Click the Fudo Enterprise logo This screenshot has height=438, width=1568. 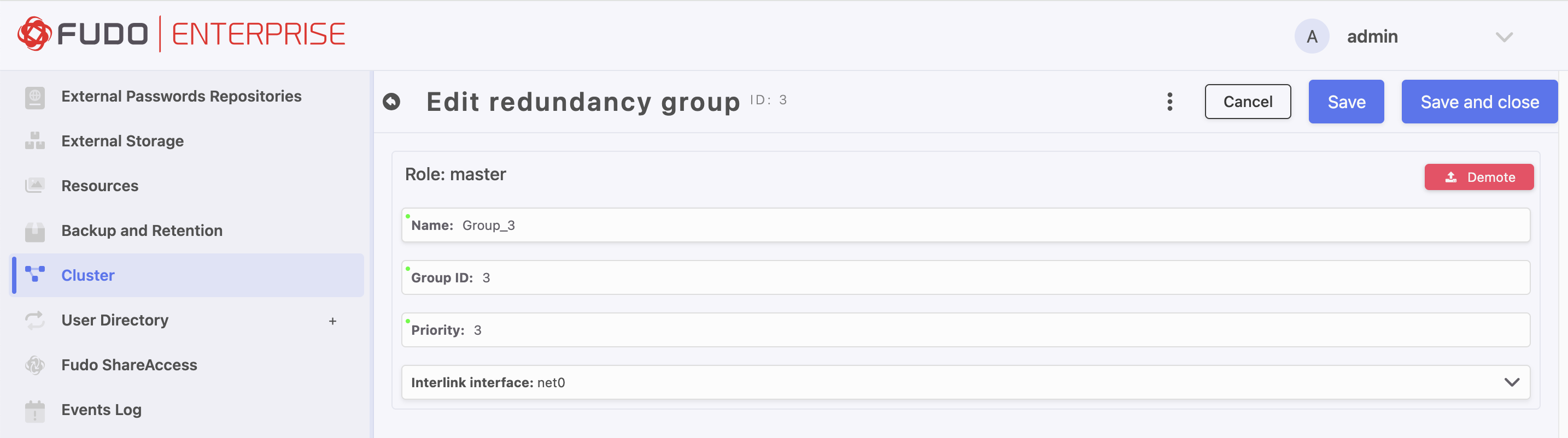pyautogui.click(x=182, y=34)
